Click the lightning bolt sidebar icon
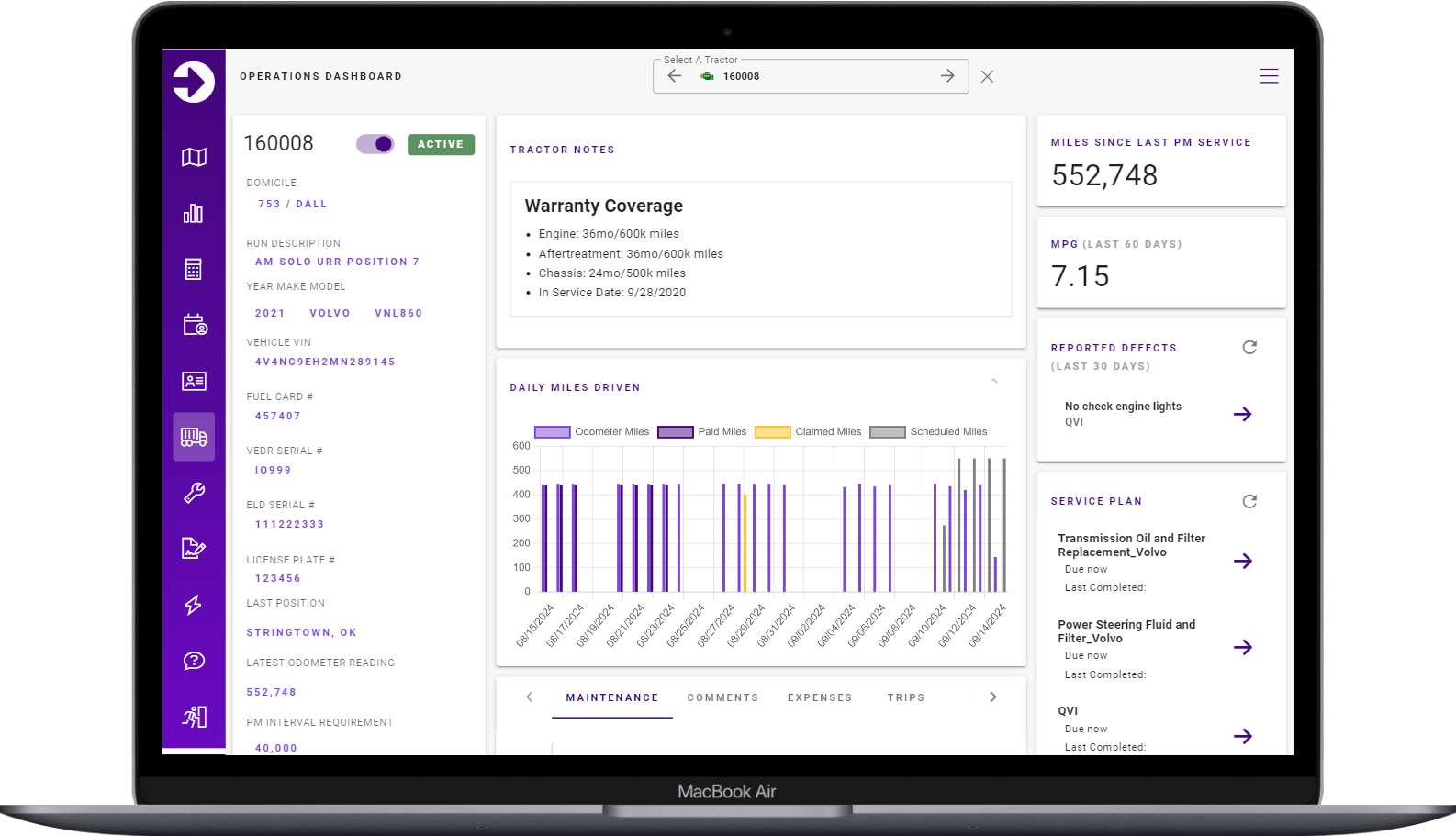Image resolution: width=1456 pixels, height=836 pixels. (x=193, y=605)
